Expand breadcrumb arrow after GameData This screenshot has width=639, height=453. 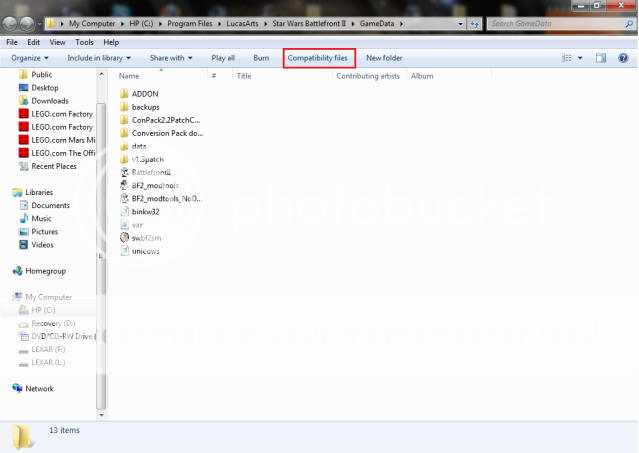pos(401,24)
